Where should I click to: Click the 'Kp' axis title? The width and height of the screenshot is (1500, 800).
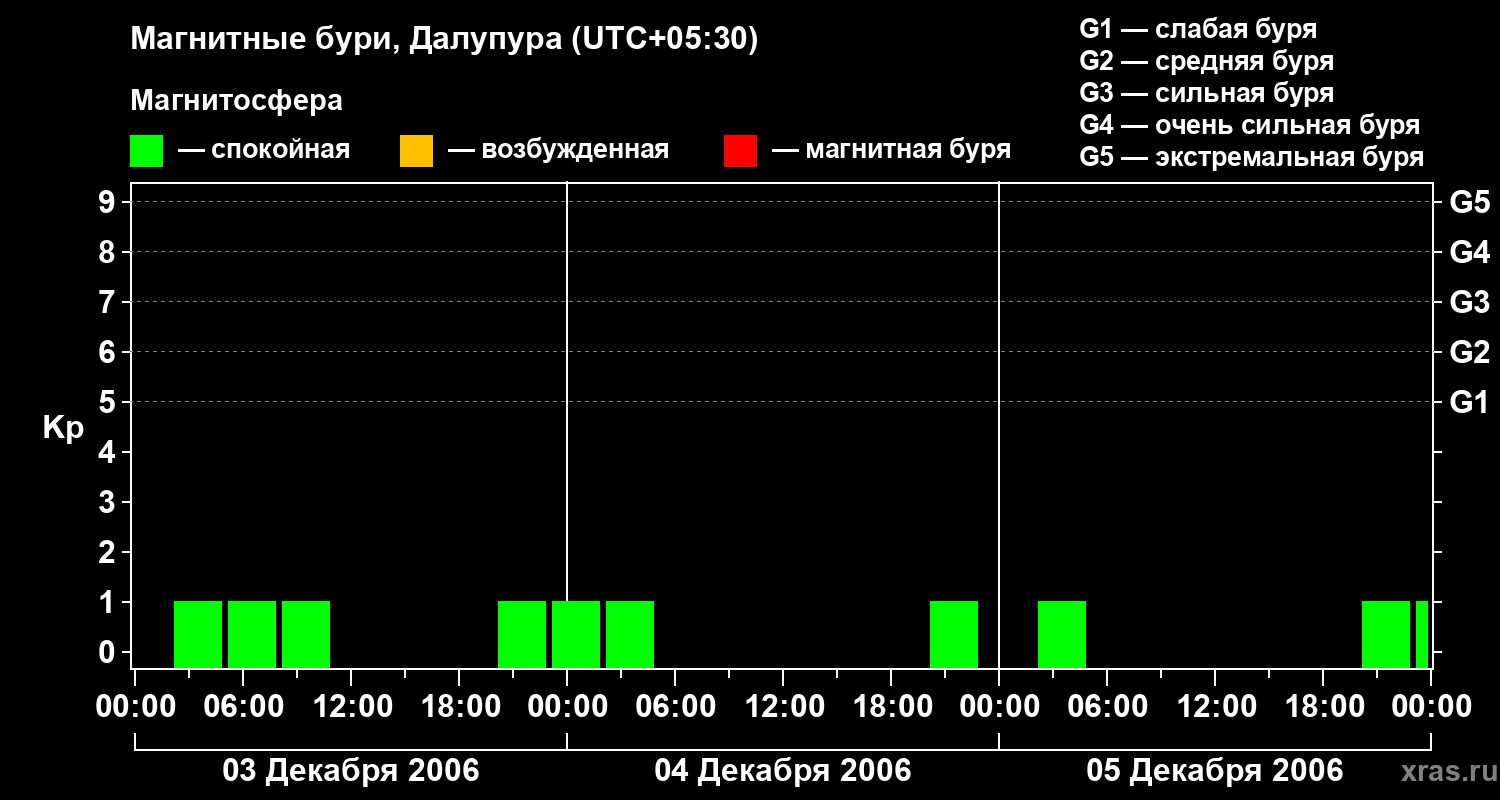(63, 428)
